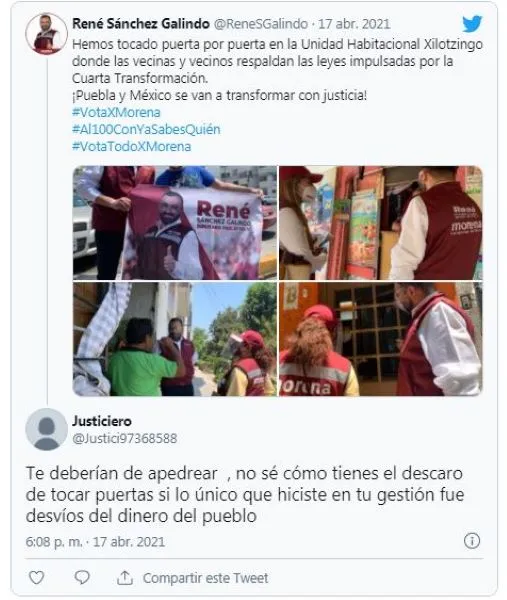
Task: Open the #VotaXMorena hashtag
Action: point(116,112)
